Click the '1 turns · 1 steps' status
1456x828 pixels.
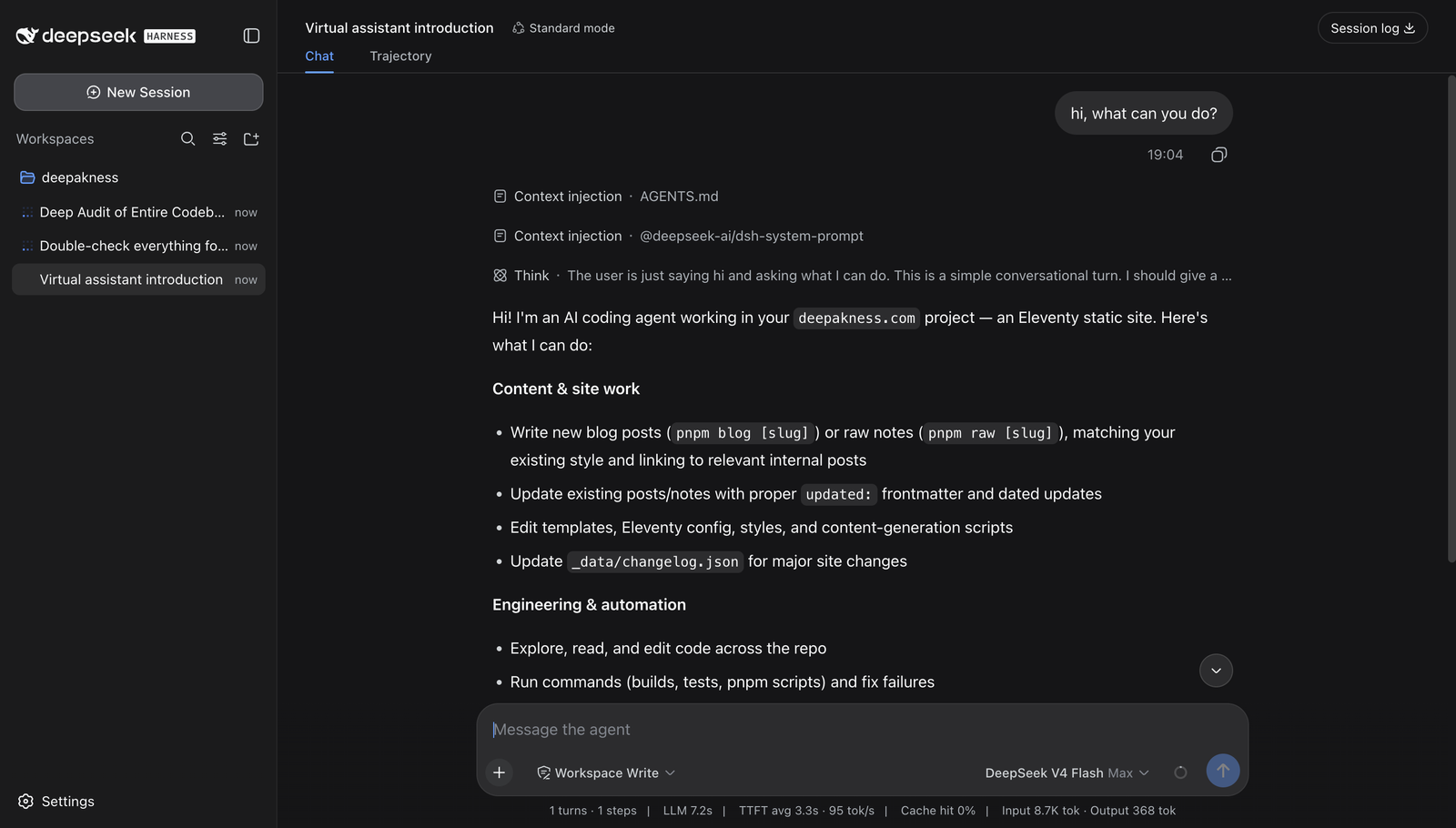tap(592, 811)
